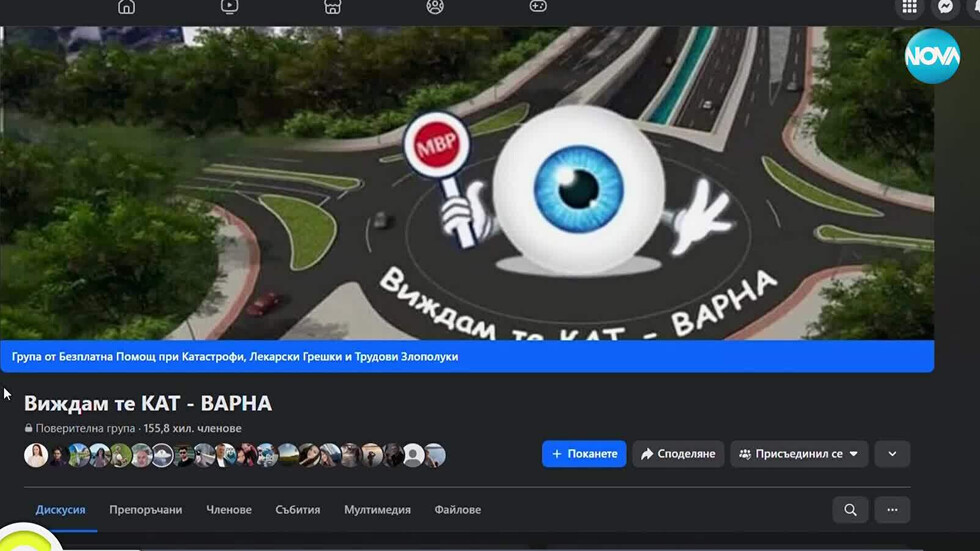Image resolution: width=980 pixels, height=551 pixels.
Task: Click the group cover photo with eyeball
Action: point(467,183)
